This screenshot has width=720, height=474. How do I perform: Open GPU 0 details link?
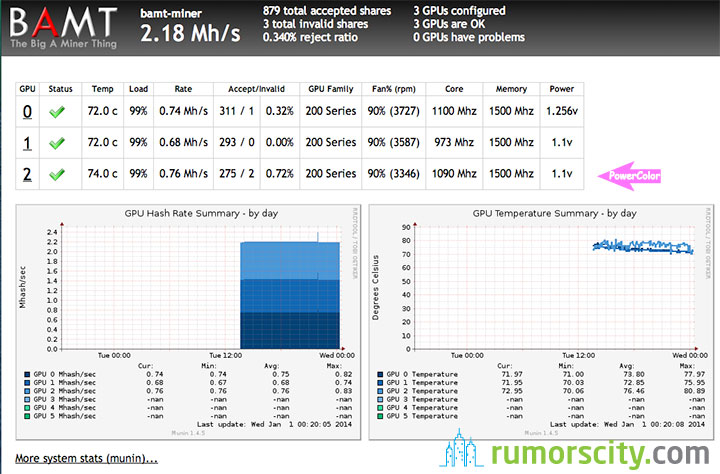27,112
